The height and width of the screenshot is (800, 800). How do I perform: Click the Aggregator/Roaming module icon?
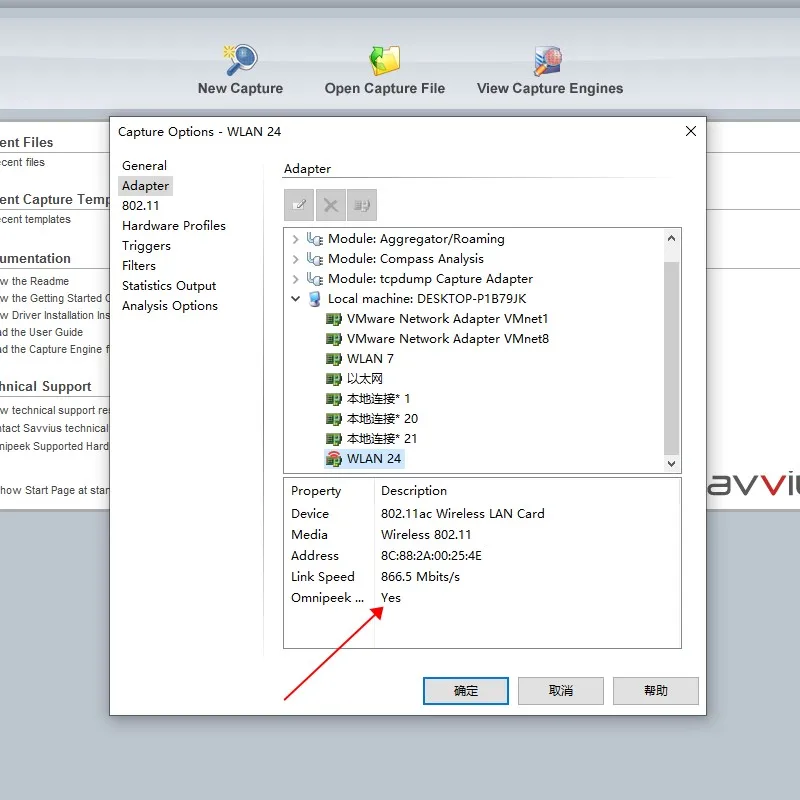click(x=315, y=239)
